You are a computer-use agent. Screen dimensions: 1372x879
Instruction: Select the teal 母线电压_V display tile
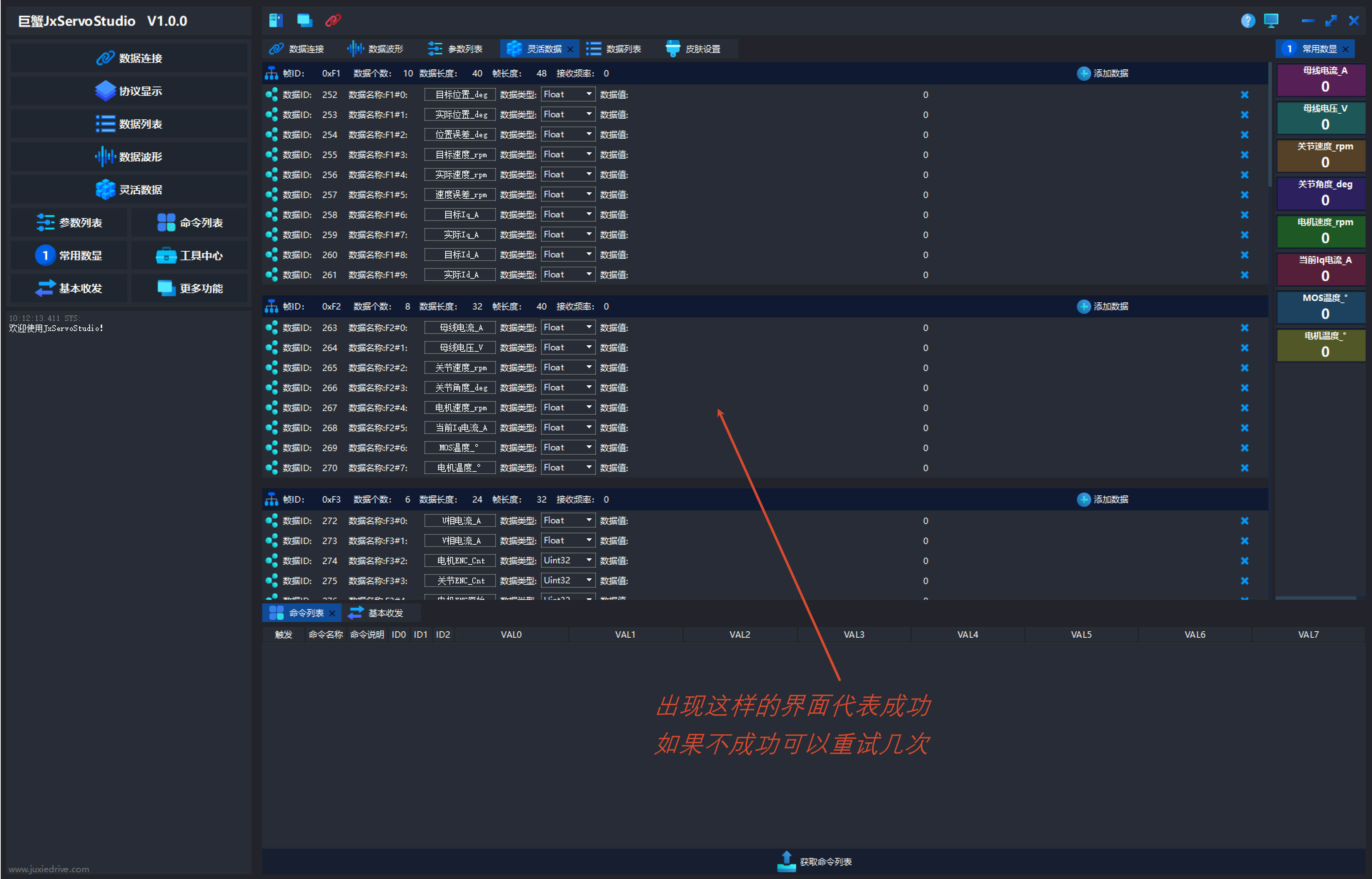[x=1321, y=118]
